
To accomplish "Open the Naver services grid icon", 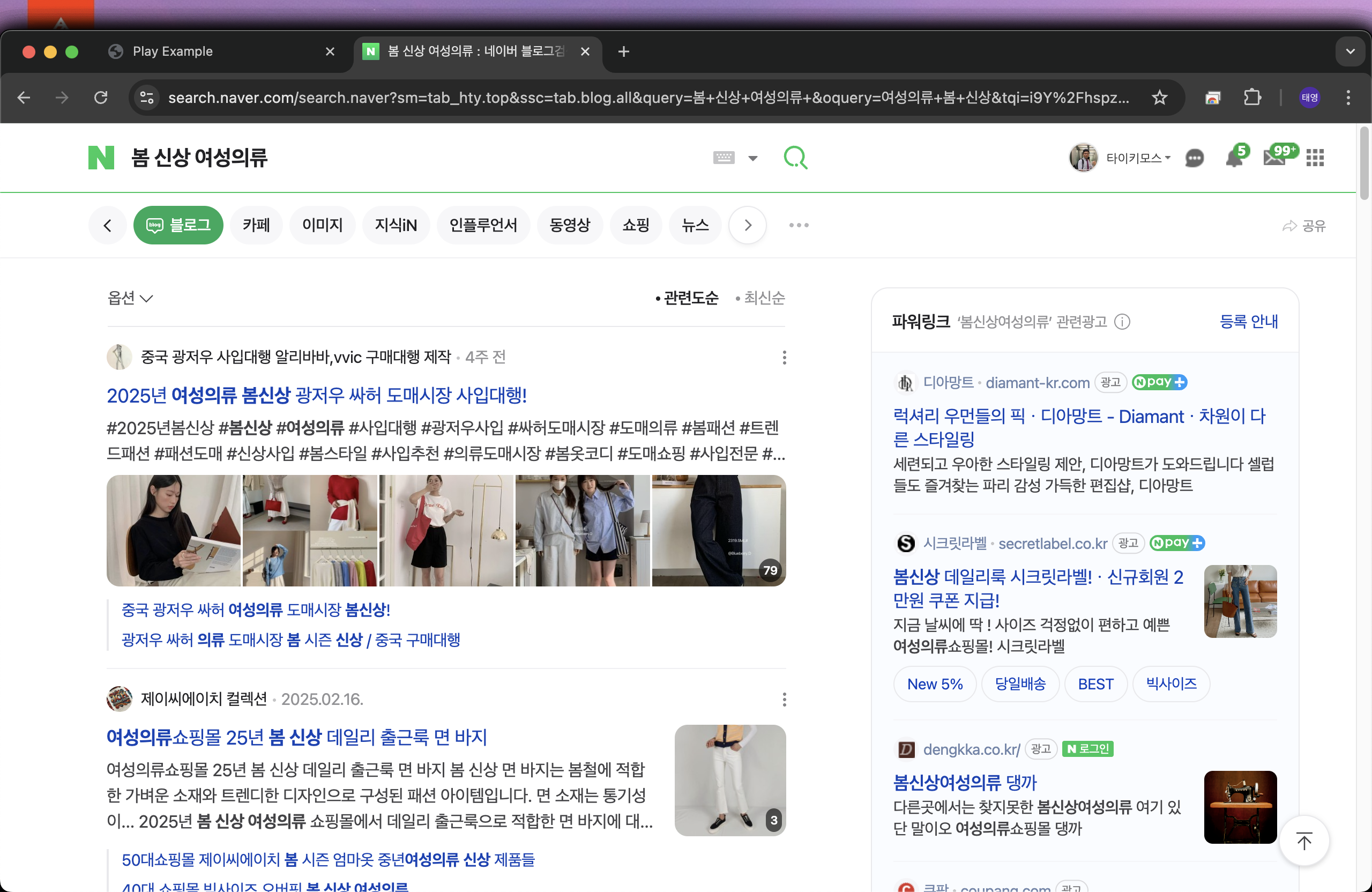I will tap(1315, 158).
